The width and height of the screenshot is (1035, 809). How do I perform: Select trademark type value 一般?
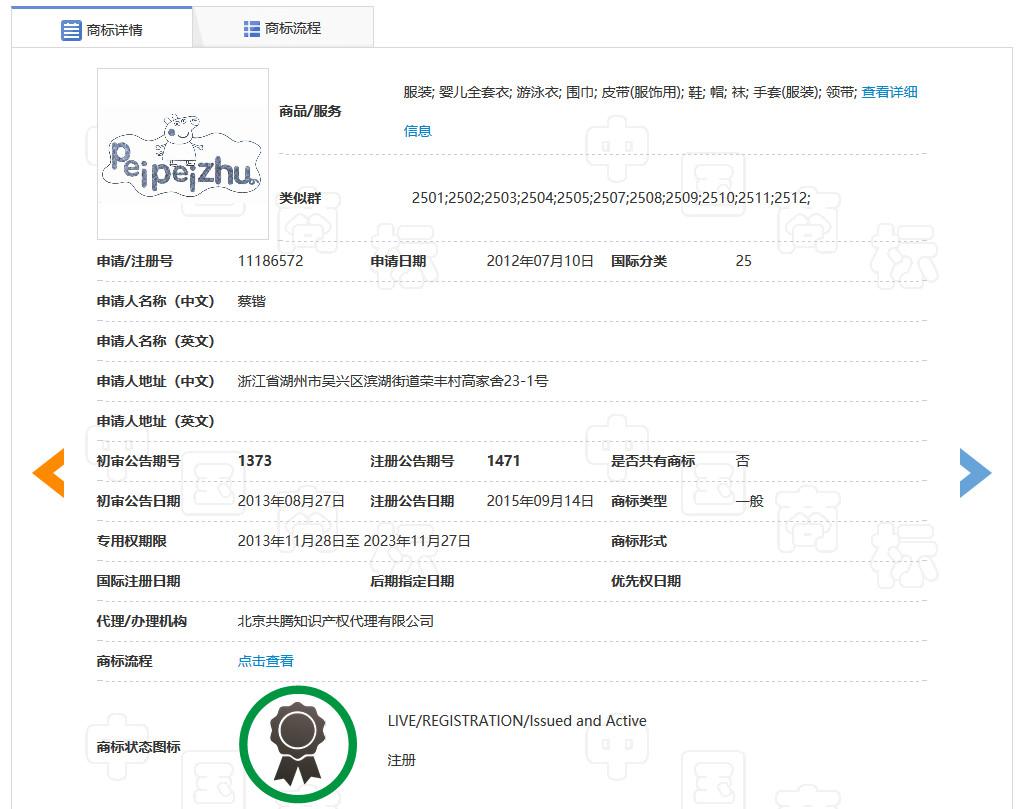pyautogui.click(x=750, y=502)
